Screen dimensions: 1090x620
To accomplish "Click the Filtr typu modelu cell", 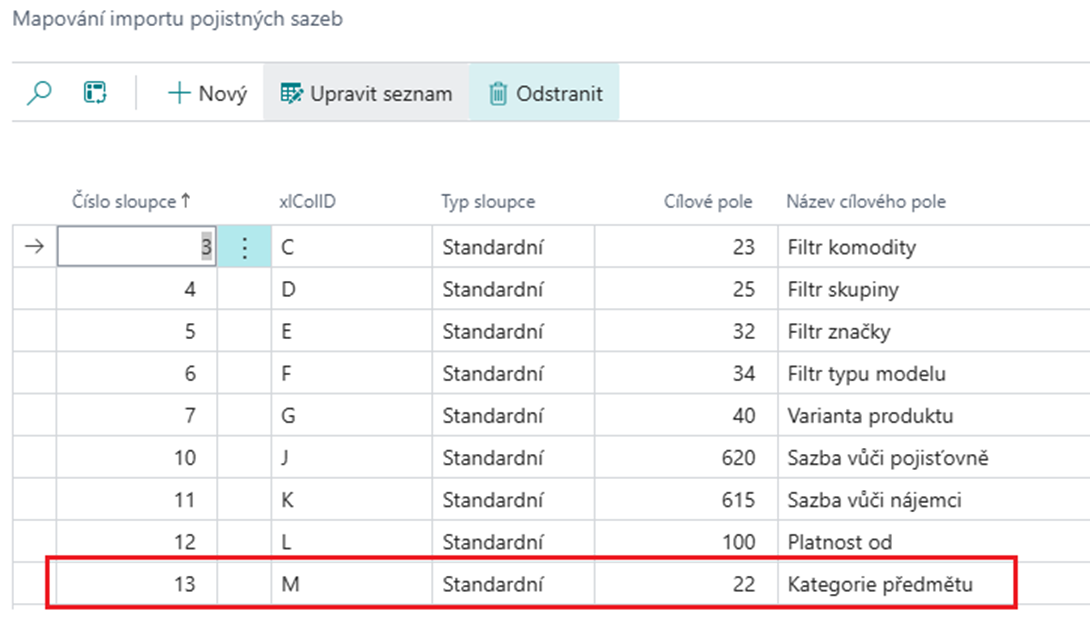I will (x=866, y=374).
